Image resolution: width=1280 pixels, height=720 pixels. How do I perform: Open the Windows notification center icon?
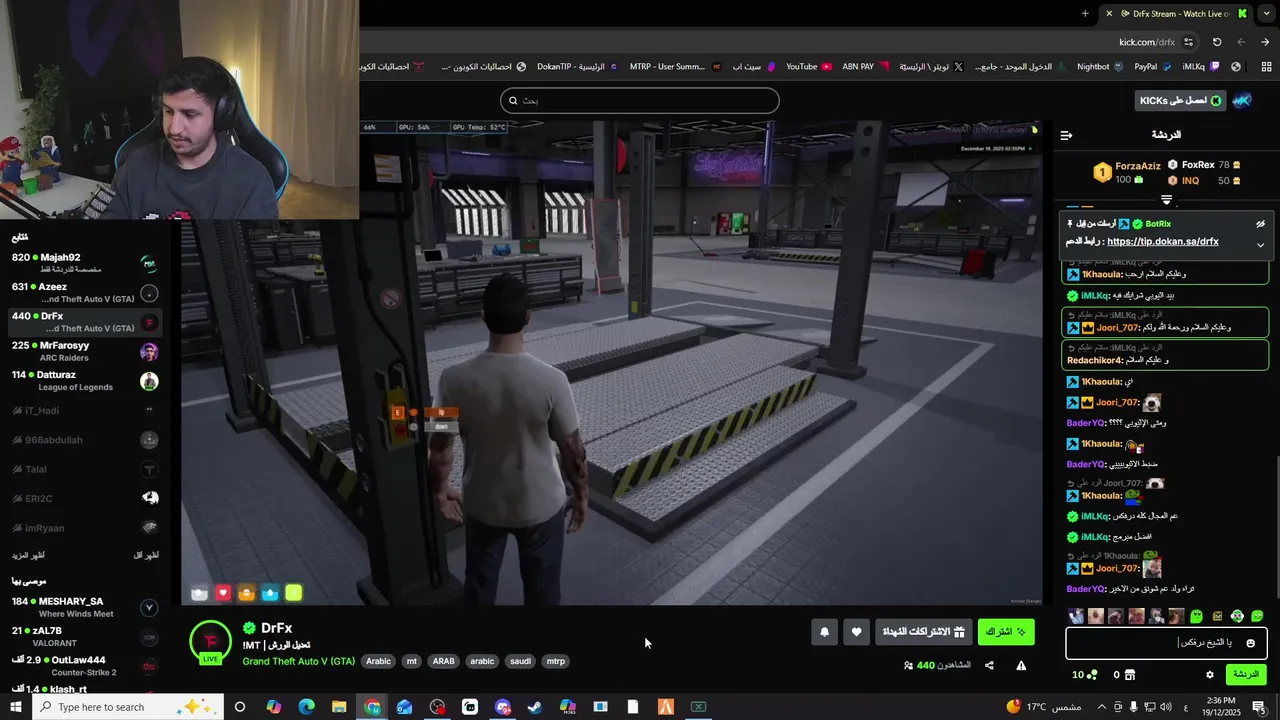(1260, 707)
